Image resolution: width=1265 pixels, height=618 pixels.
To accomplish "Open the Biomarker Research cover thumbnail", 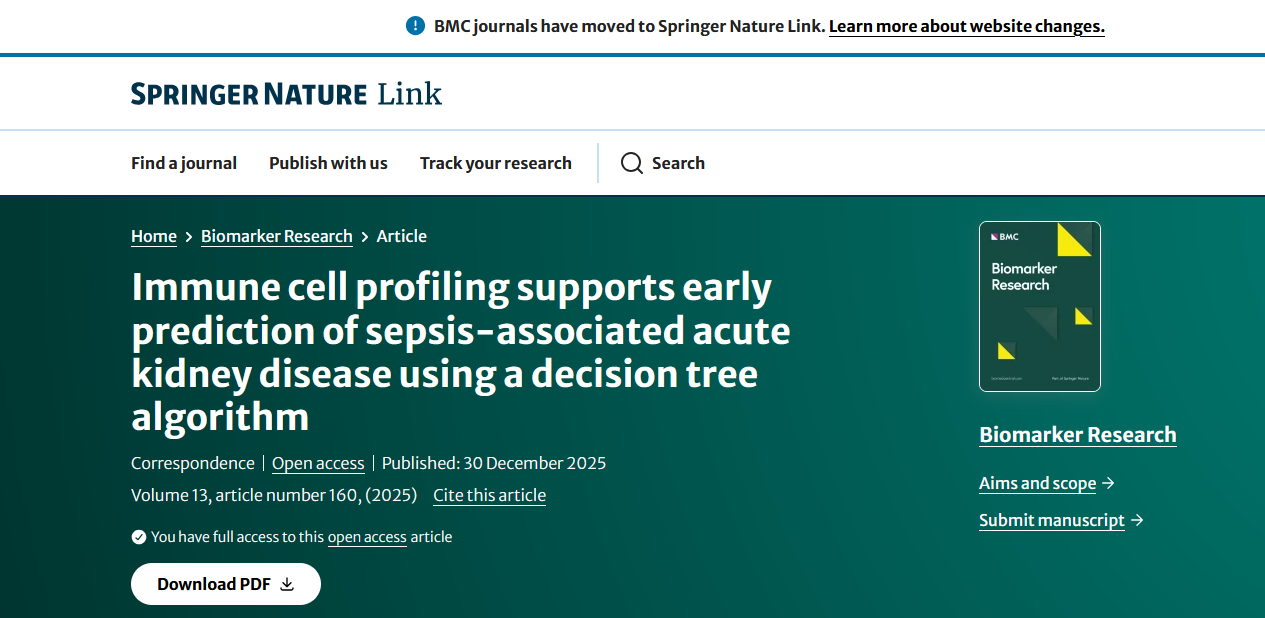I will pos(1039,306).
